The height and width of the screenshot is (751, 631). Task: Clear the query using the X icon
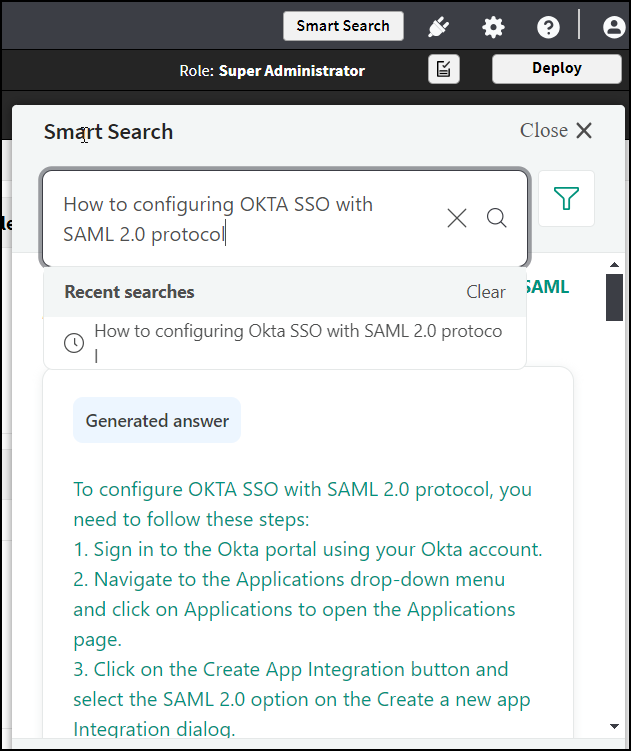(457, 218)
